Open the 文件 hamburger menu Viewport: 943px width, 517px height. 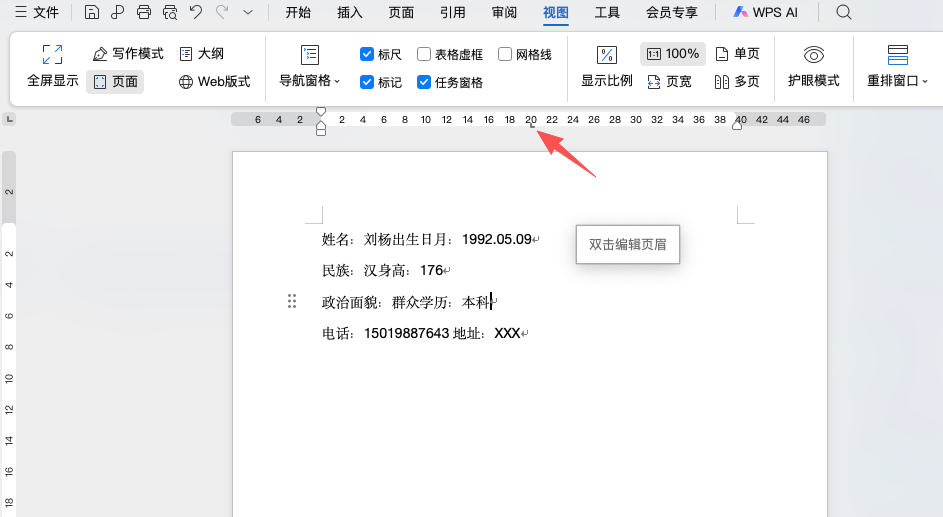(37, 12)
